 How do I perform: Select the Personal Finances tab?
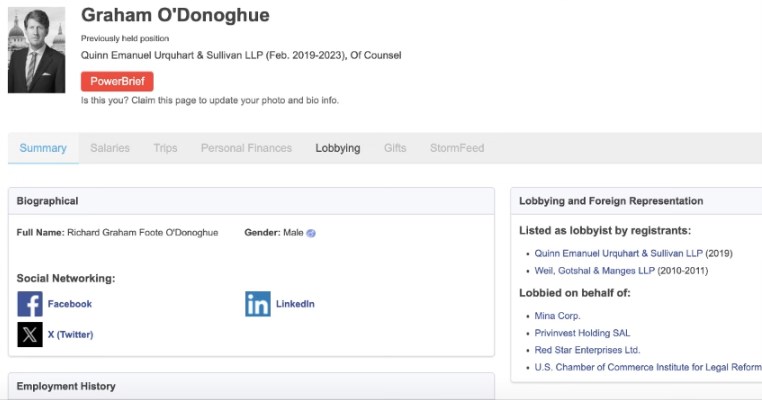pyautogui.click(x=246, y=148)
